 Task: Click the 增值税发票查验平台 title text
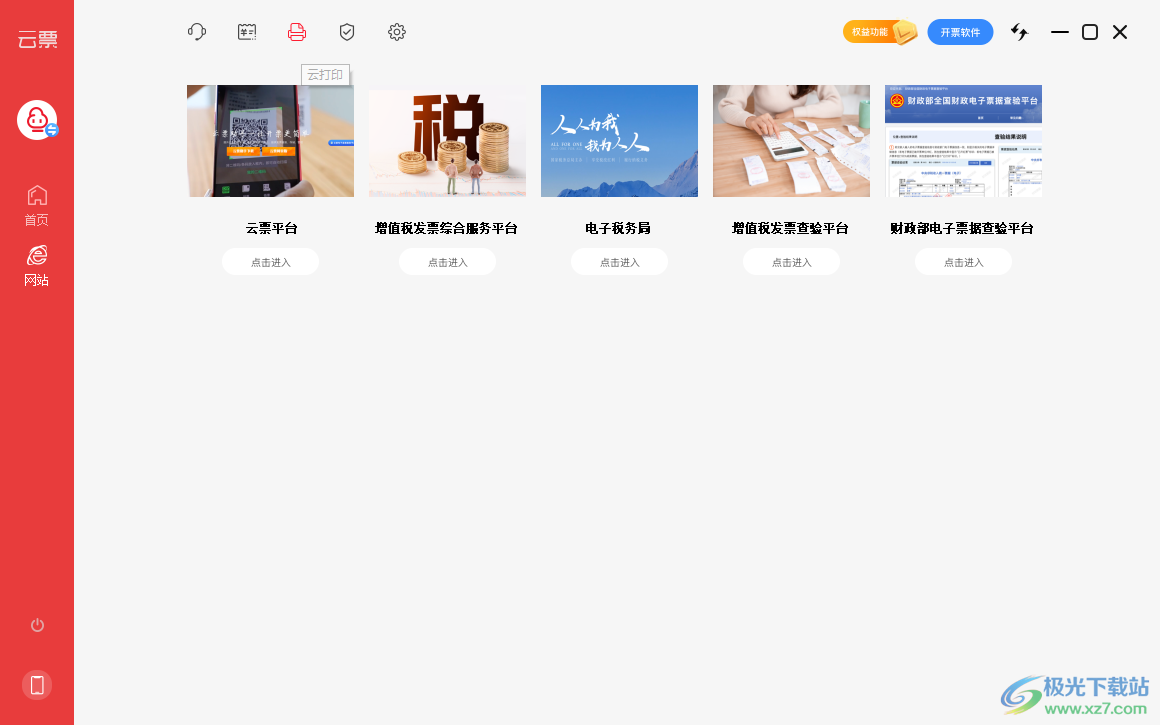pyautogui.click(x=790, y=229)
